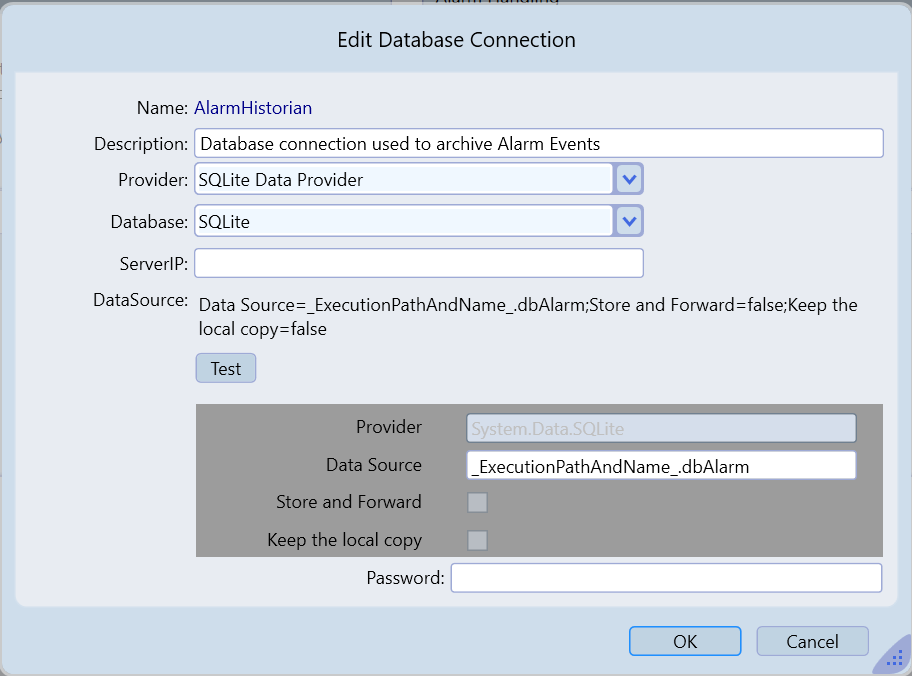912x676 pixels.
Task: Click the disabled System.Data.SQLite provider field
Action: click(661, 428)
